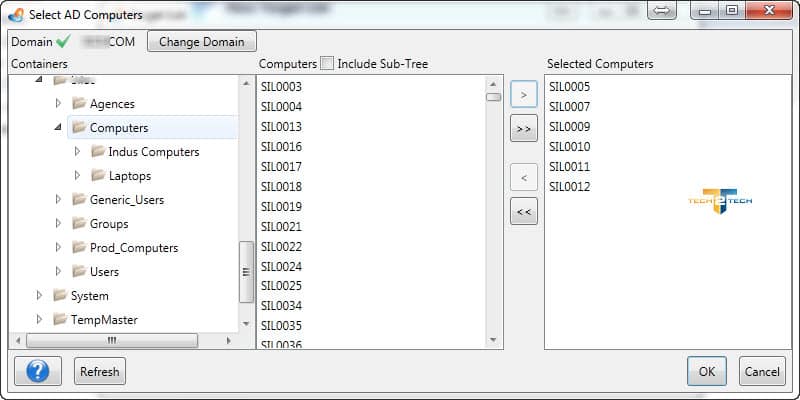Image resolution: width=800 pixels, height=400 pixels.
Task: Add all computers with double right arrow
Action: click(x=523, y=129)
